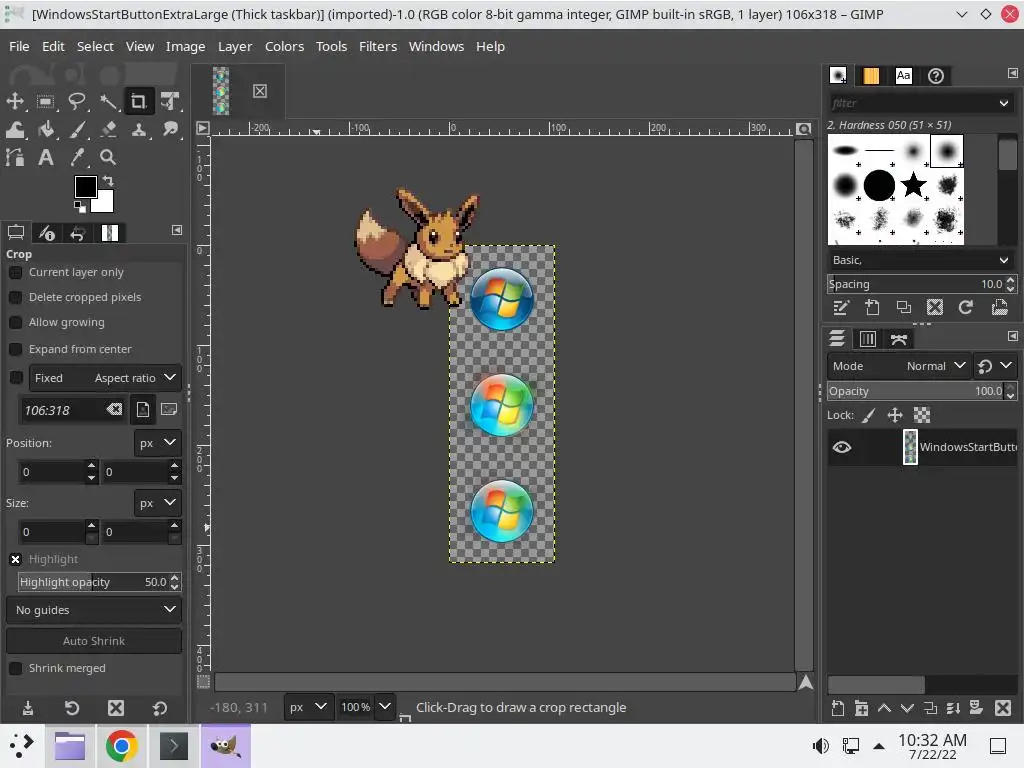
Task: Open the File menu
Action: pyautogui.click(x=19, y=46)
